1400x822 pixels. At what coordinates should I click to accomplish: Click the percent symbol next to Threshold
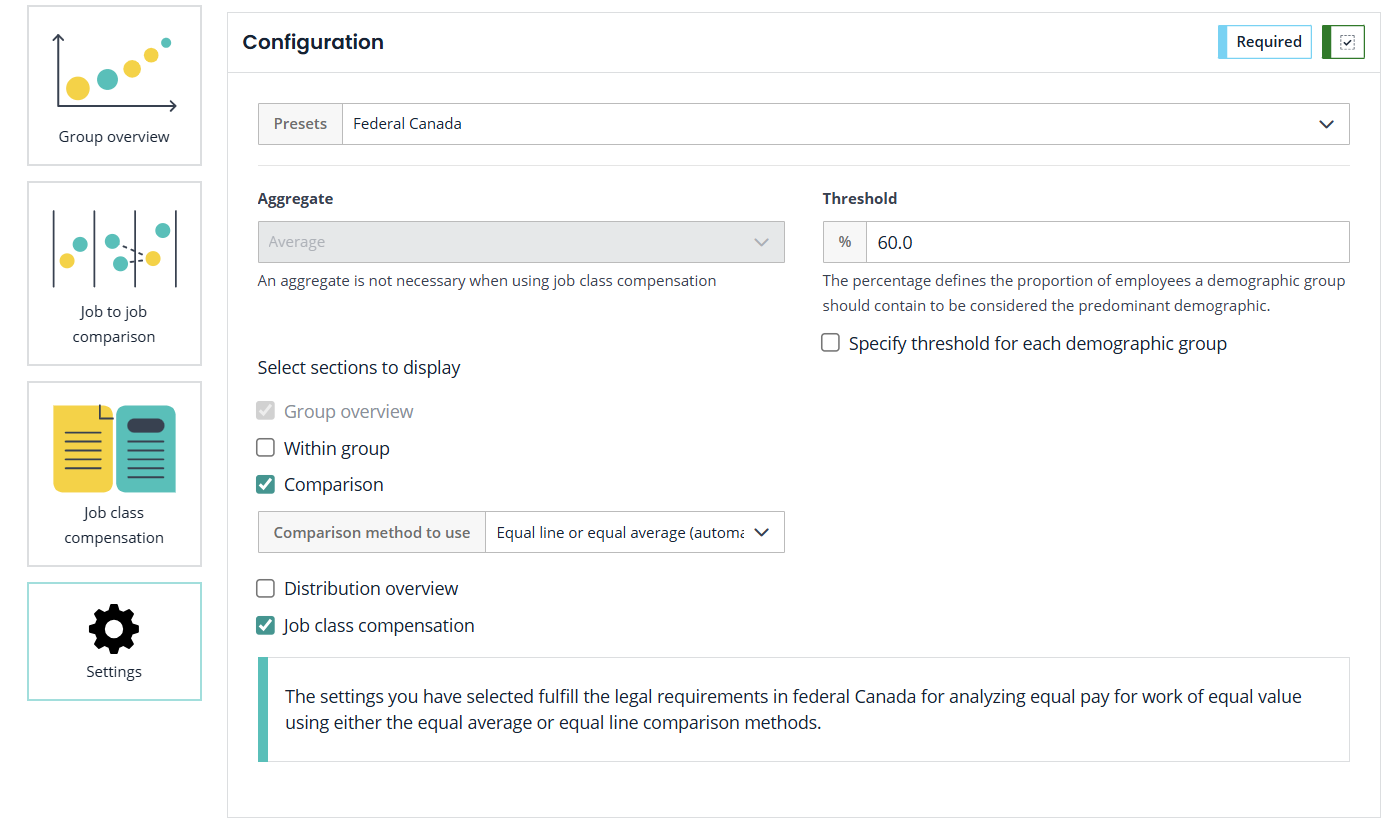point(845,242)
